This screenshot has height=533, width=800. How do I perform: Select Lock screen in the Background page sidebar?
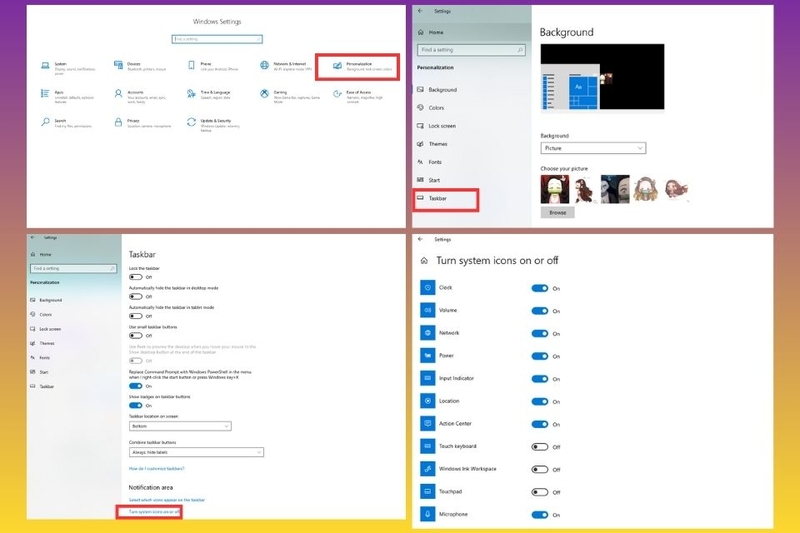(x=442, y=126)
